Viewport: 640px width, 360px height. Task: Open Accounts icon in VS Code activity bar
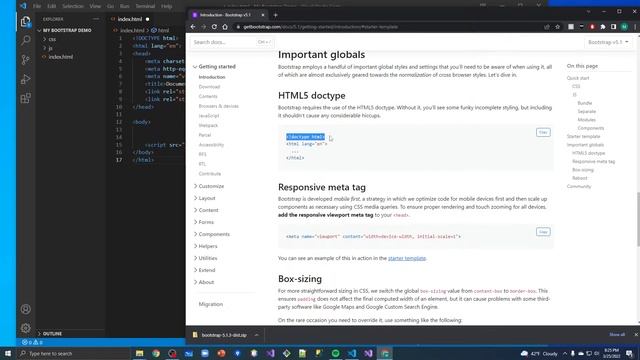point(25,309)
